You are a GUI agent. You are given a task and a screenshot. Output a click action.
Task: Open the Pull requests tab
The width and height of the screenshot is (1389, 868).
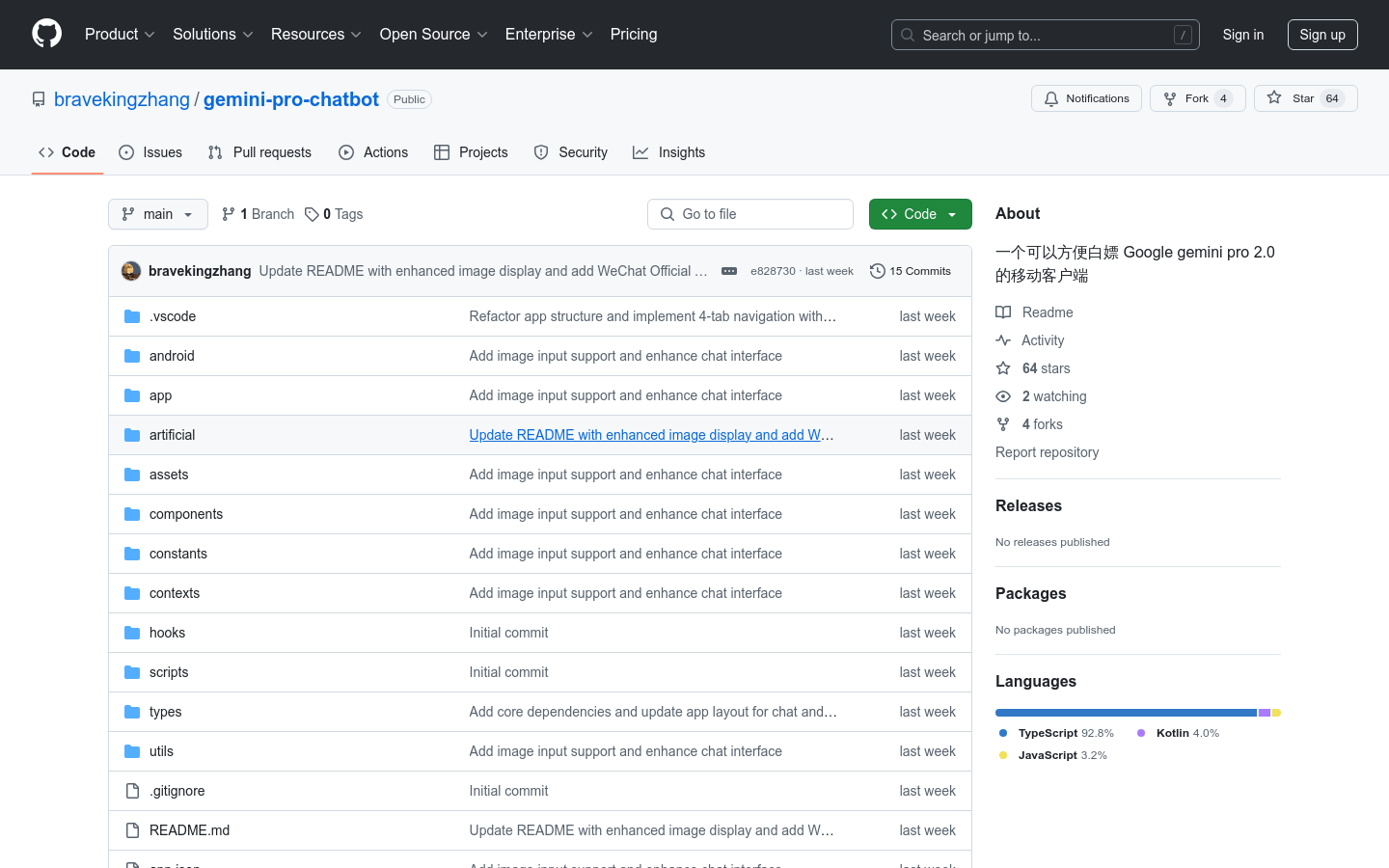(259, 152)
